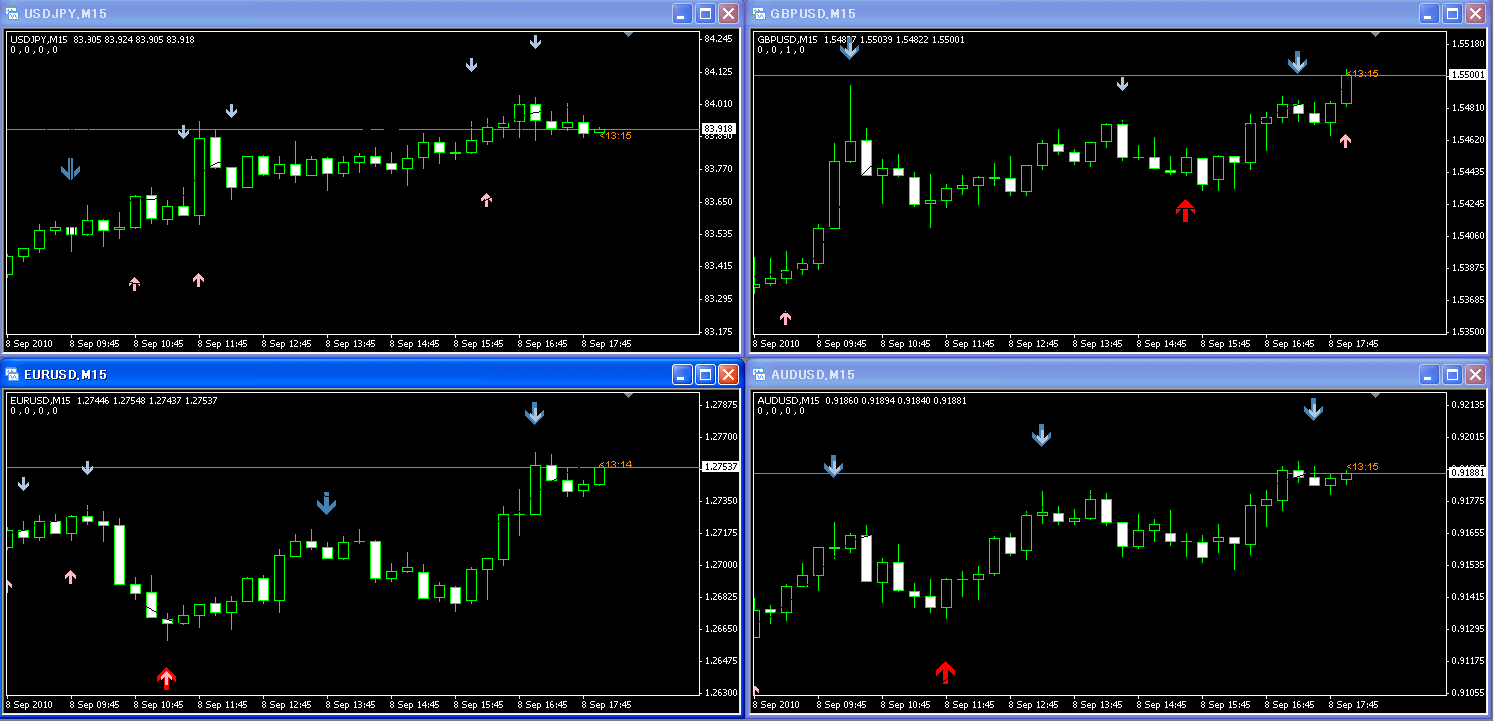Close the AUDUSD,M15 chart window

tap(1476, 374)
